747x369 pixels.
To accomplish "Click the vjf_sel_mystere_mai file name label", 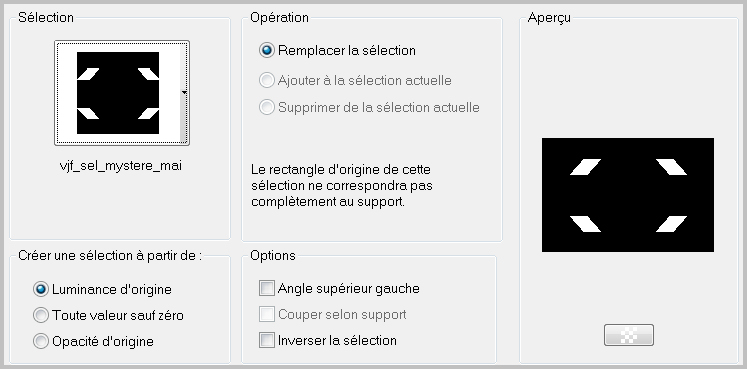I will (x=121, y=166).
